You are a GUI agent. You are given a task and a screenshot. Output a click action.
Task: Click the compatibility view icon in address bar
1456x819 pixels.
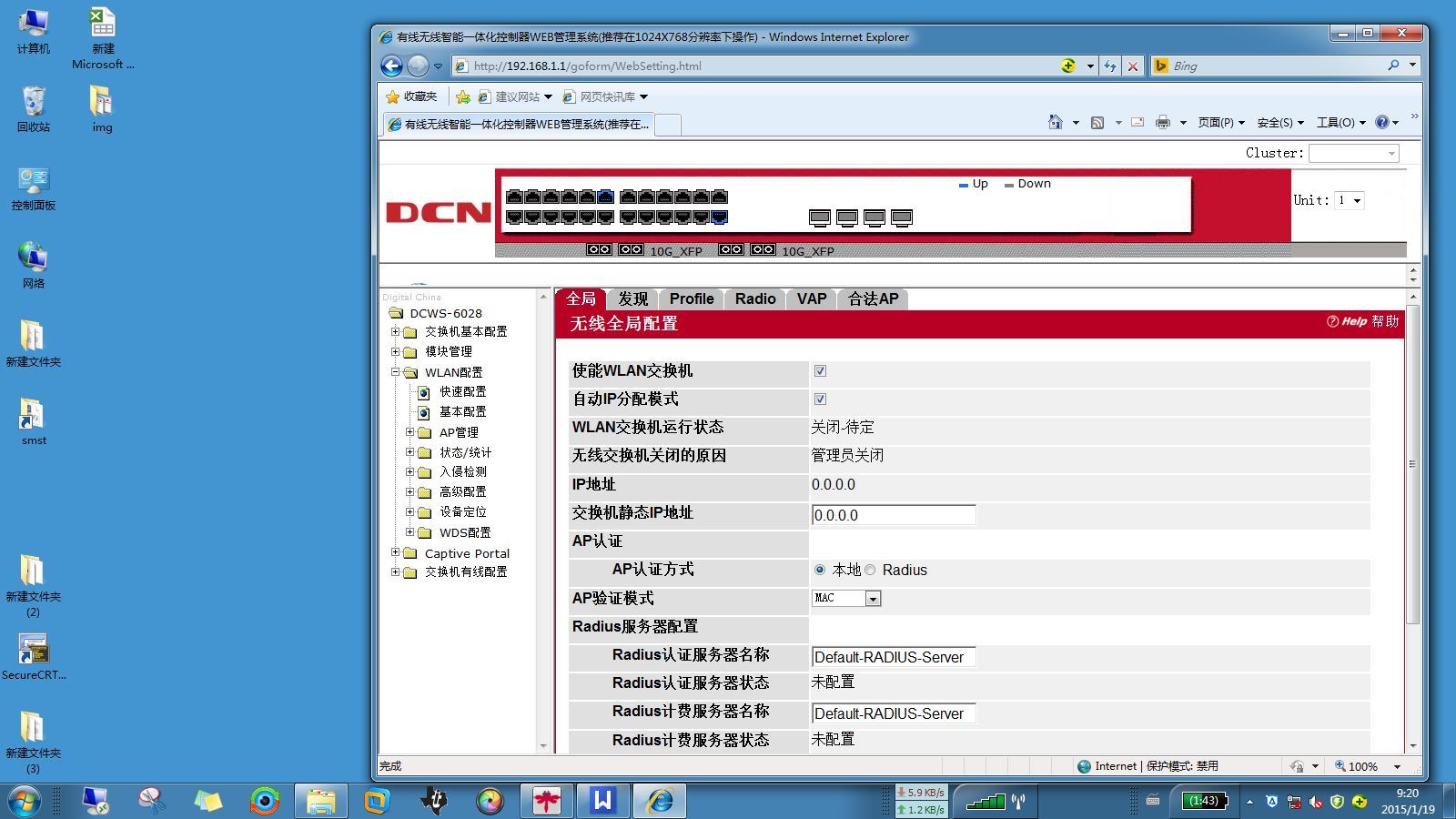[1068, 66]
